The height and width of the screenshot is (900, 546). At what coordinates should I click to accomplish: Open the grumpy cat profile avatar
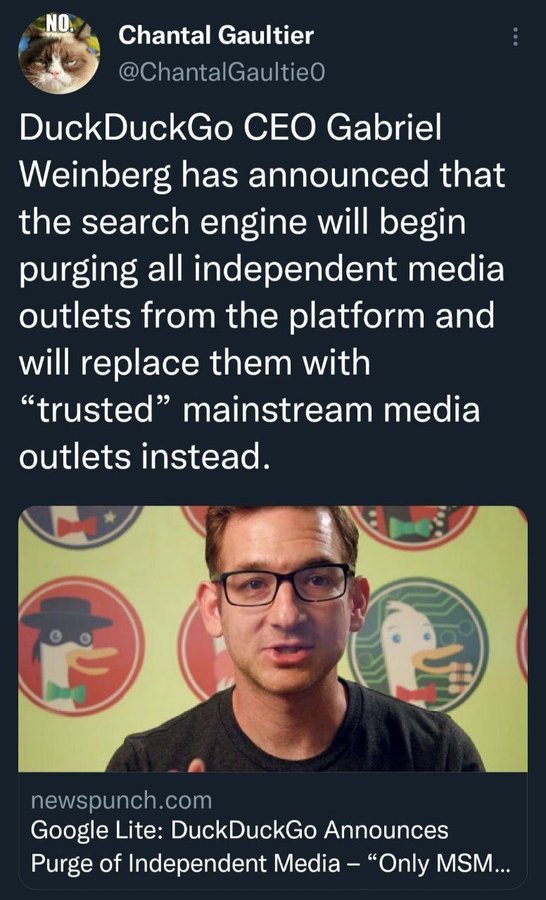tap(59, 53)
